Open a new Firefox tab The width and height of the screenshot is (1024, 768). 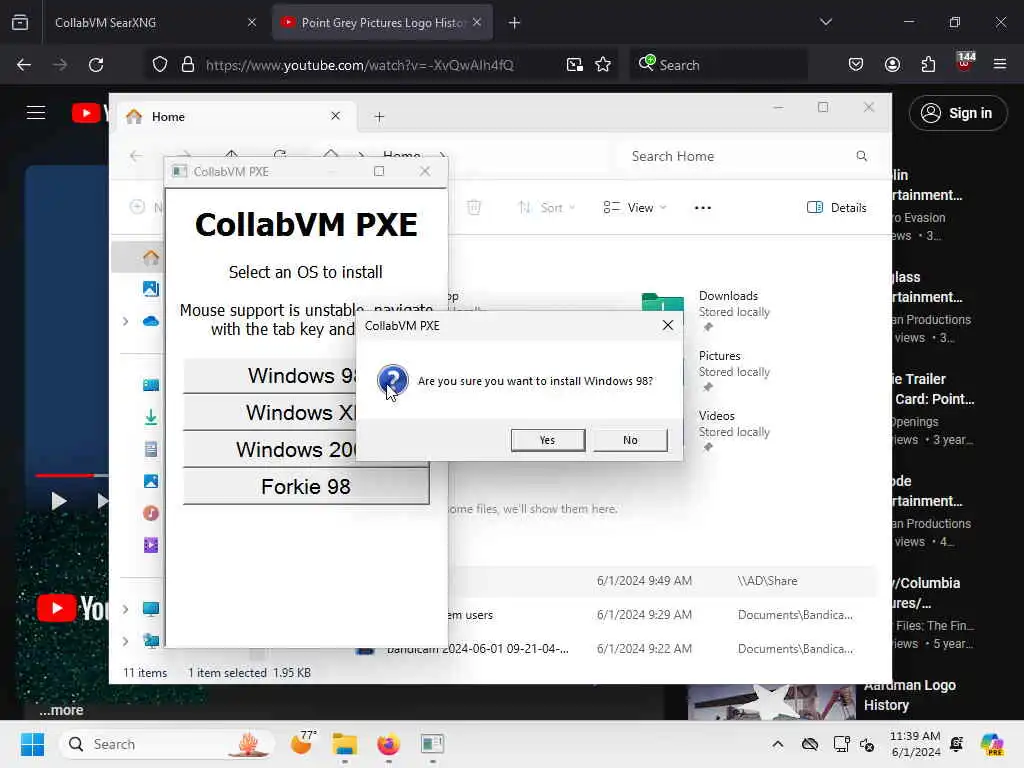(x=514, y=23)
